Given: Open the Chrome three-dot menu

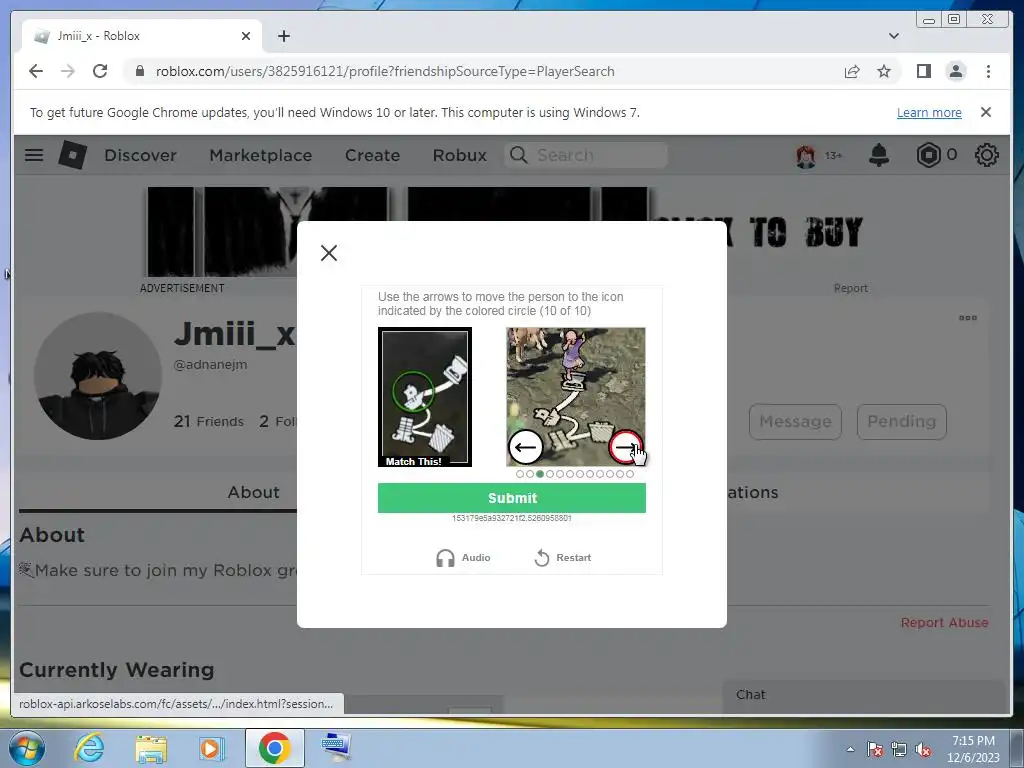Looking at the screenshot, I should coord(988,71).
